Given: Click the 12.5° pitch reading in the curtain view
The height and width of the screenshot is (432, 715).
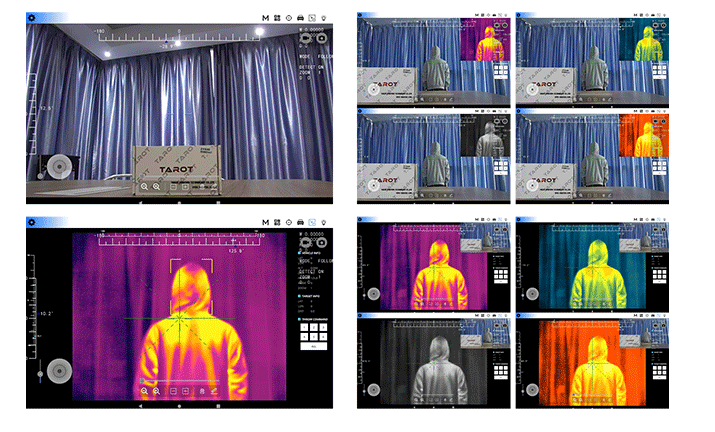Looking at the screenshot, I should (46, 109).
